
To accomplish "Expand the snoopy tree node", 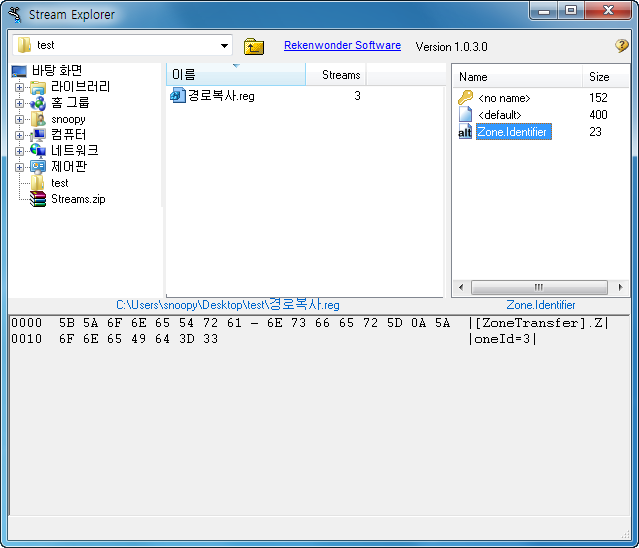I will [x=19, y=119].
